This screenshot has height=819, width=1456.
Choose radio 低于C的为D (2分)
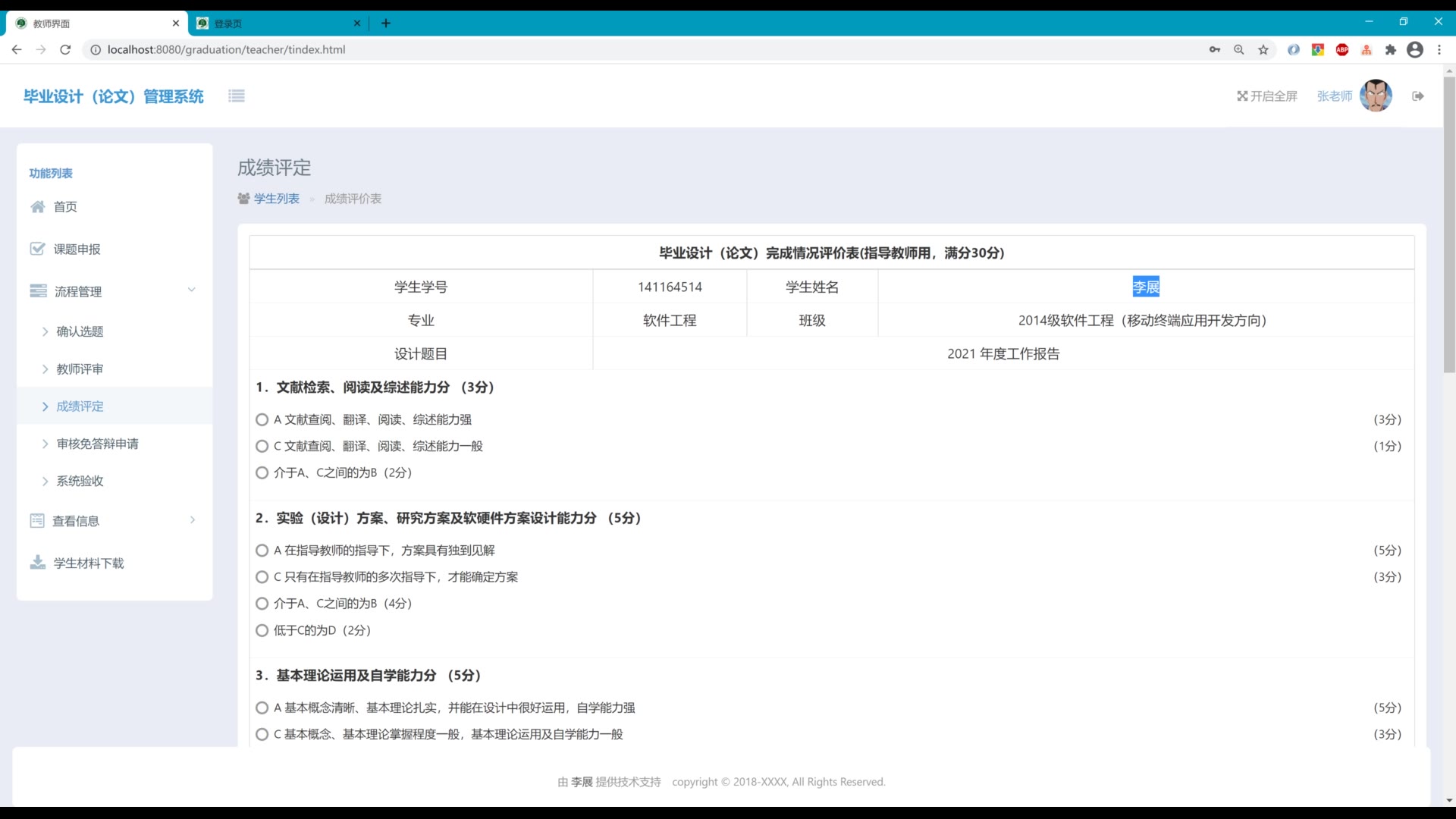coord(262,630)
